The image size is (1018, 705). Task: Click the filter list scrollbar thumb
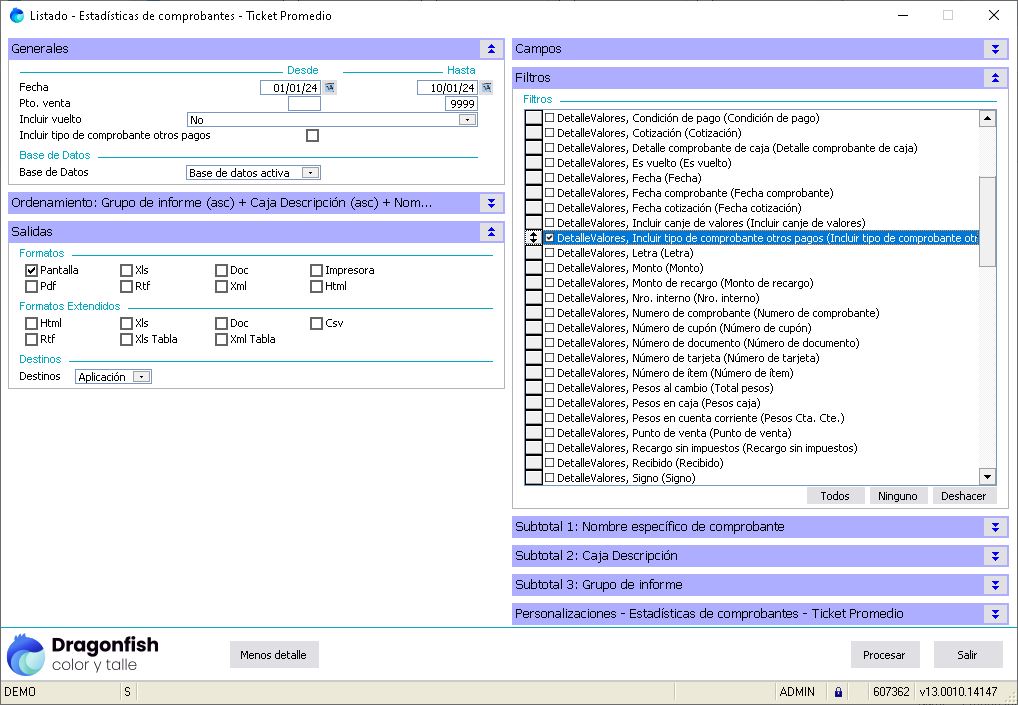[987, 221]
